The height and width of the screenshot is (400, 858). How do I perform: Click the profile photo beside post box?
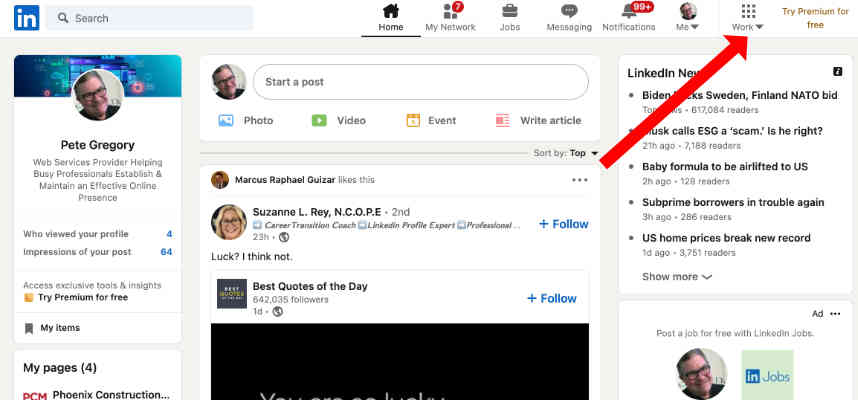[229, 82]
